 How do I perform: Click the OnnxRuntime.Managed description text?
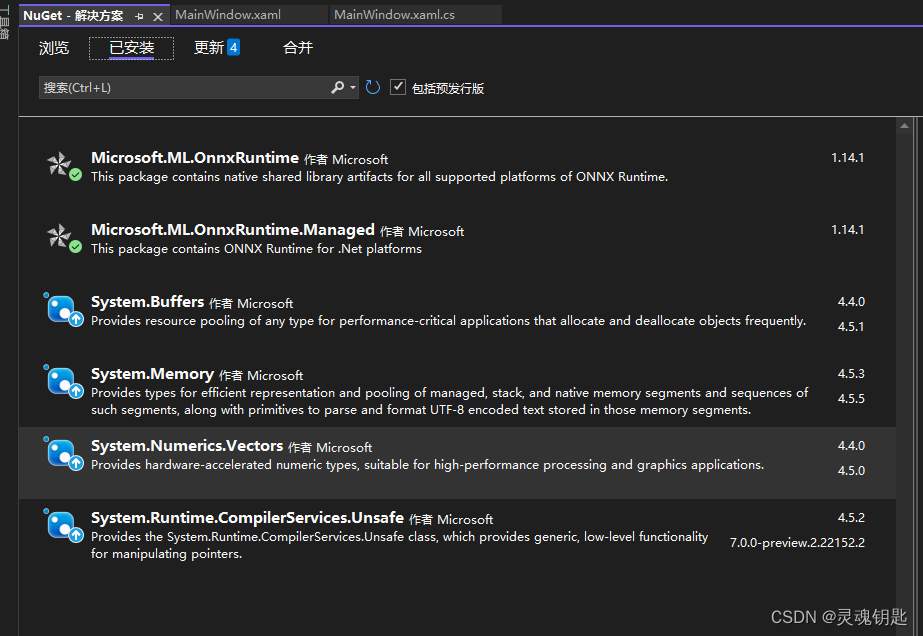256,249
